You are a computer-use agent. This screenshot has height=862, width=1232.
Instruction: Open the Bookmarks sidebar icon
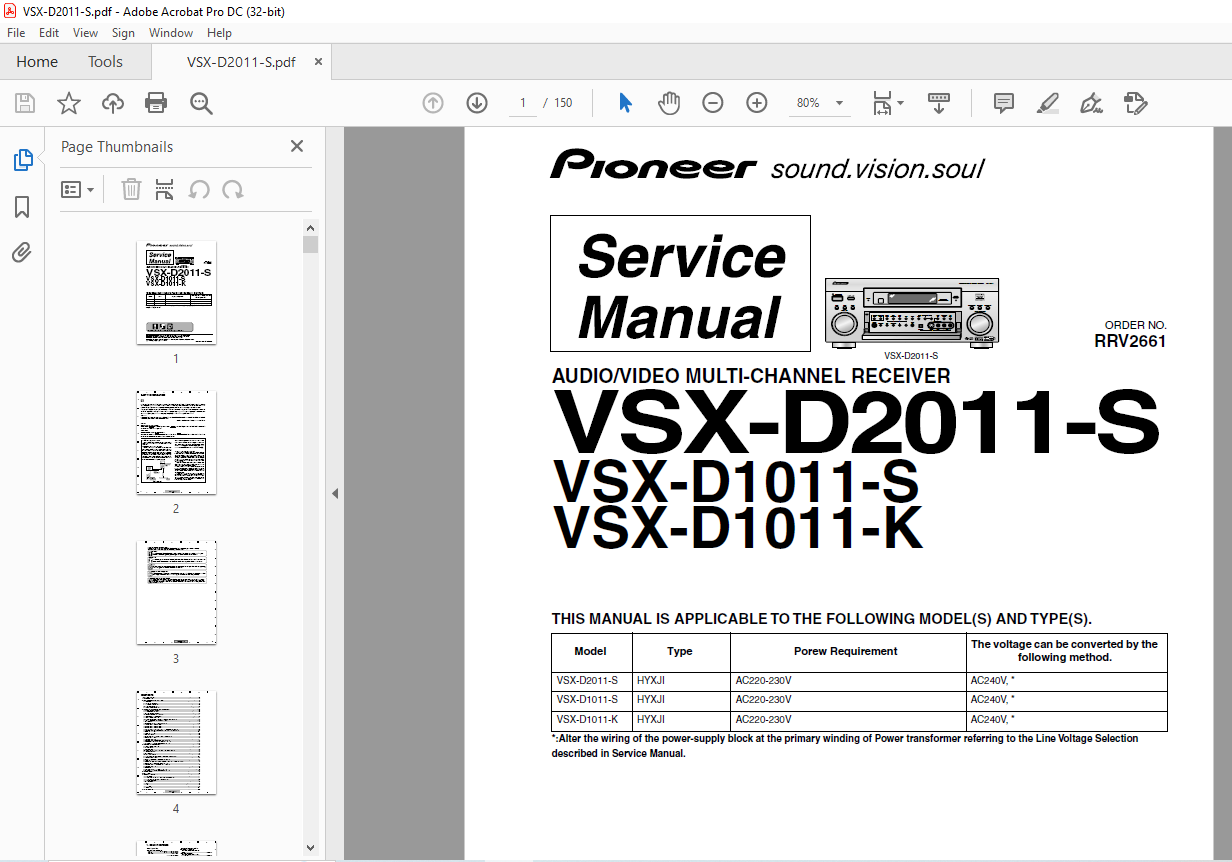tap(22, 207)
